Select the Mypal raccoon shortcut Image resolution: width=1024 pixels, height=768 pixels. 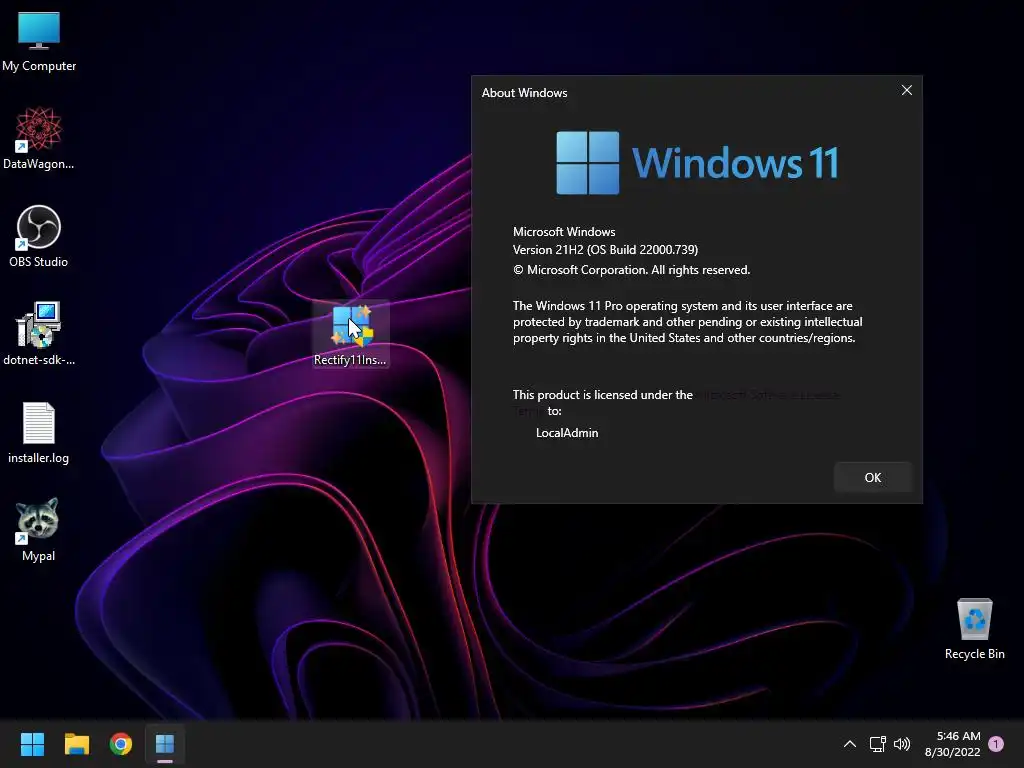[39, 530]
